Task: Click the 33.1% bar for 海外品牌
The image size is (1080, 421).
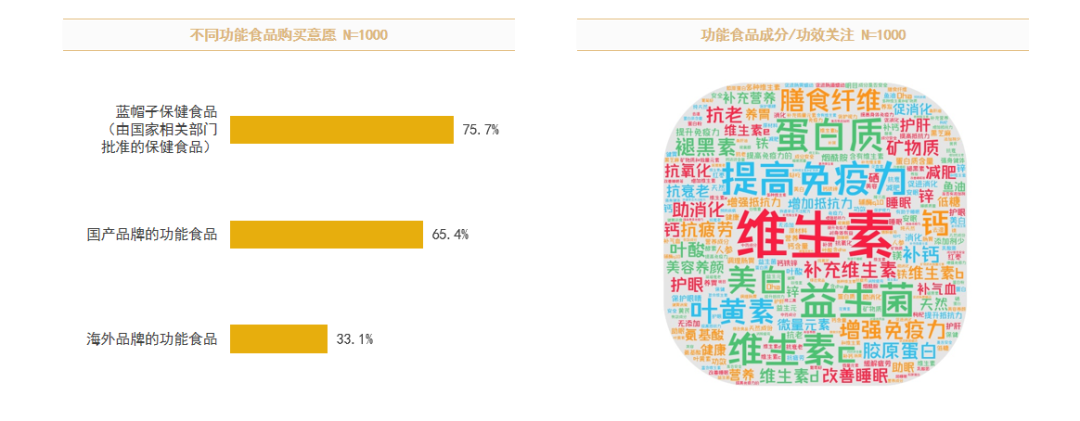Action: tap(279, 339)
